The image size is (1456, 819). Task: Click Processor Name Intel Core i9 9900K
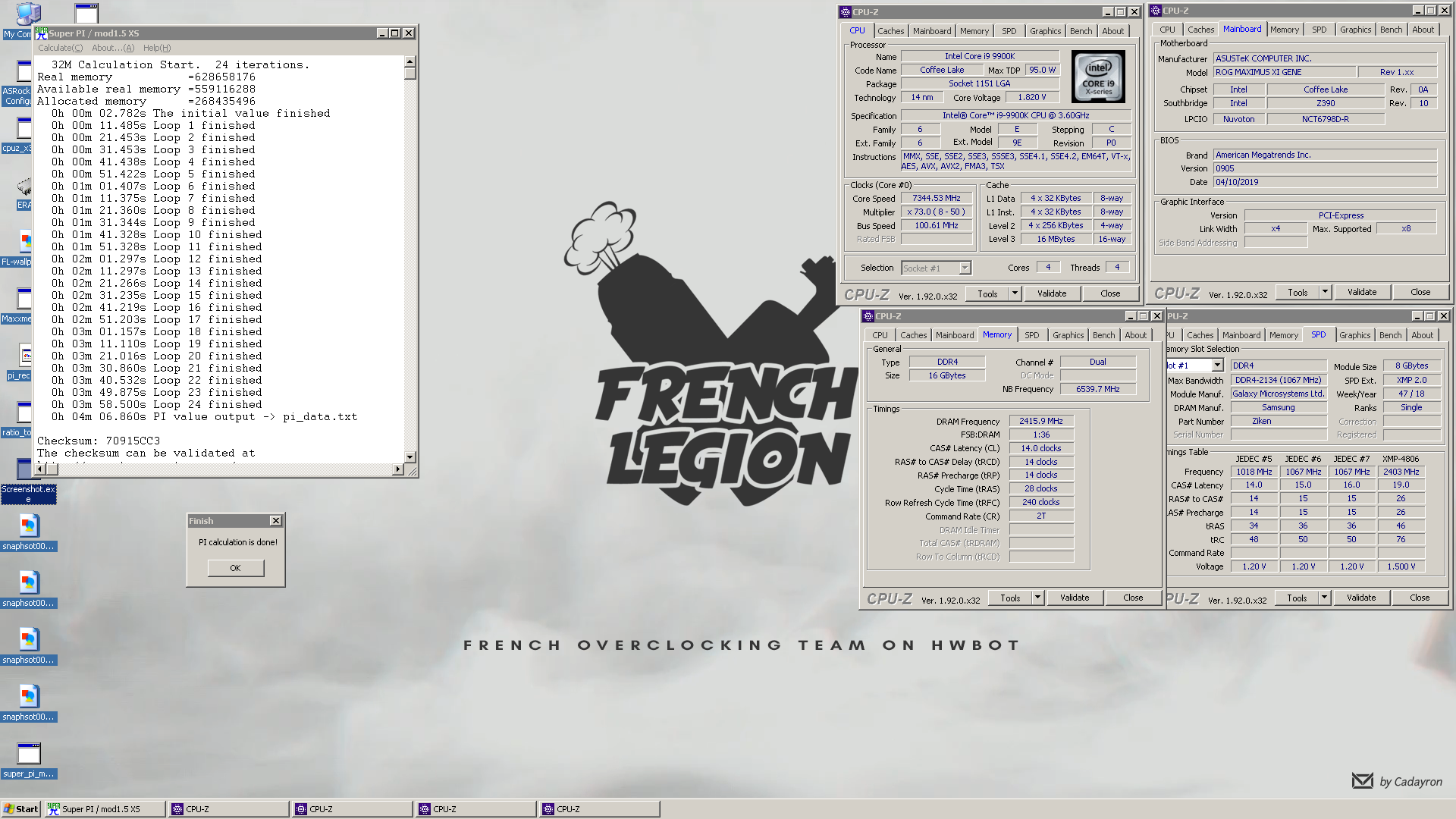(x=979, y=56)
